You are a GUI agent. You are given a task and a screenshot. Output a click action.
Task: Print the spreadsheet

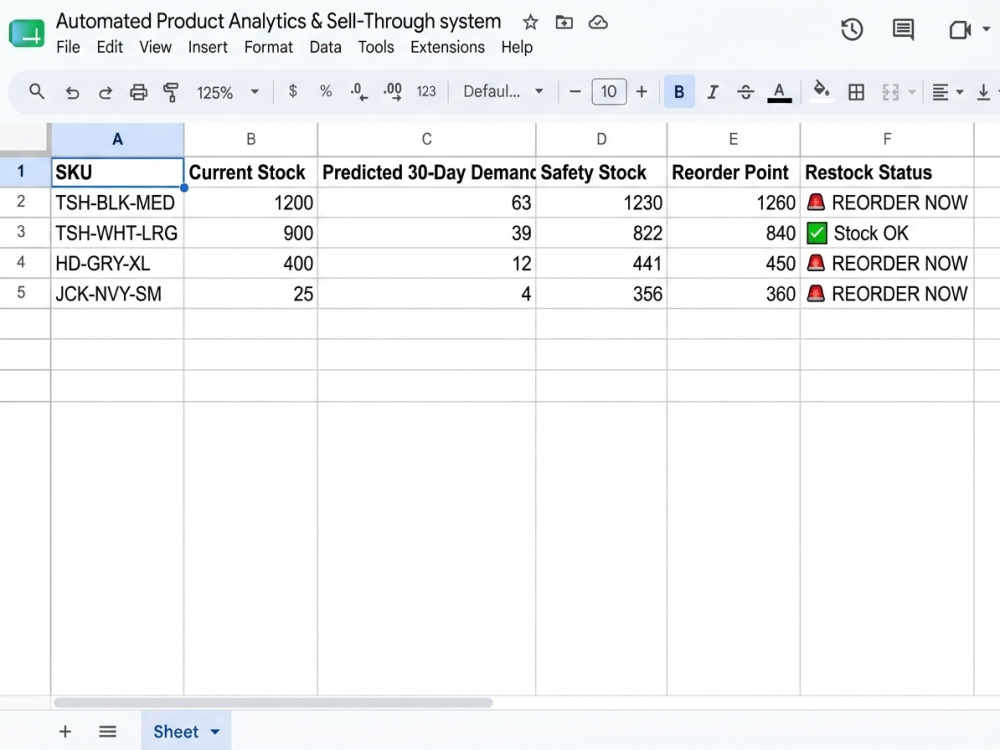(x=138, y=93)
